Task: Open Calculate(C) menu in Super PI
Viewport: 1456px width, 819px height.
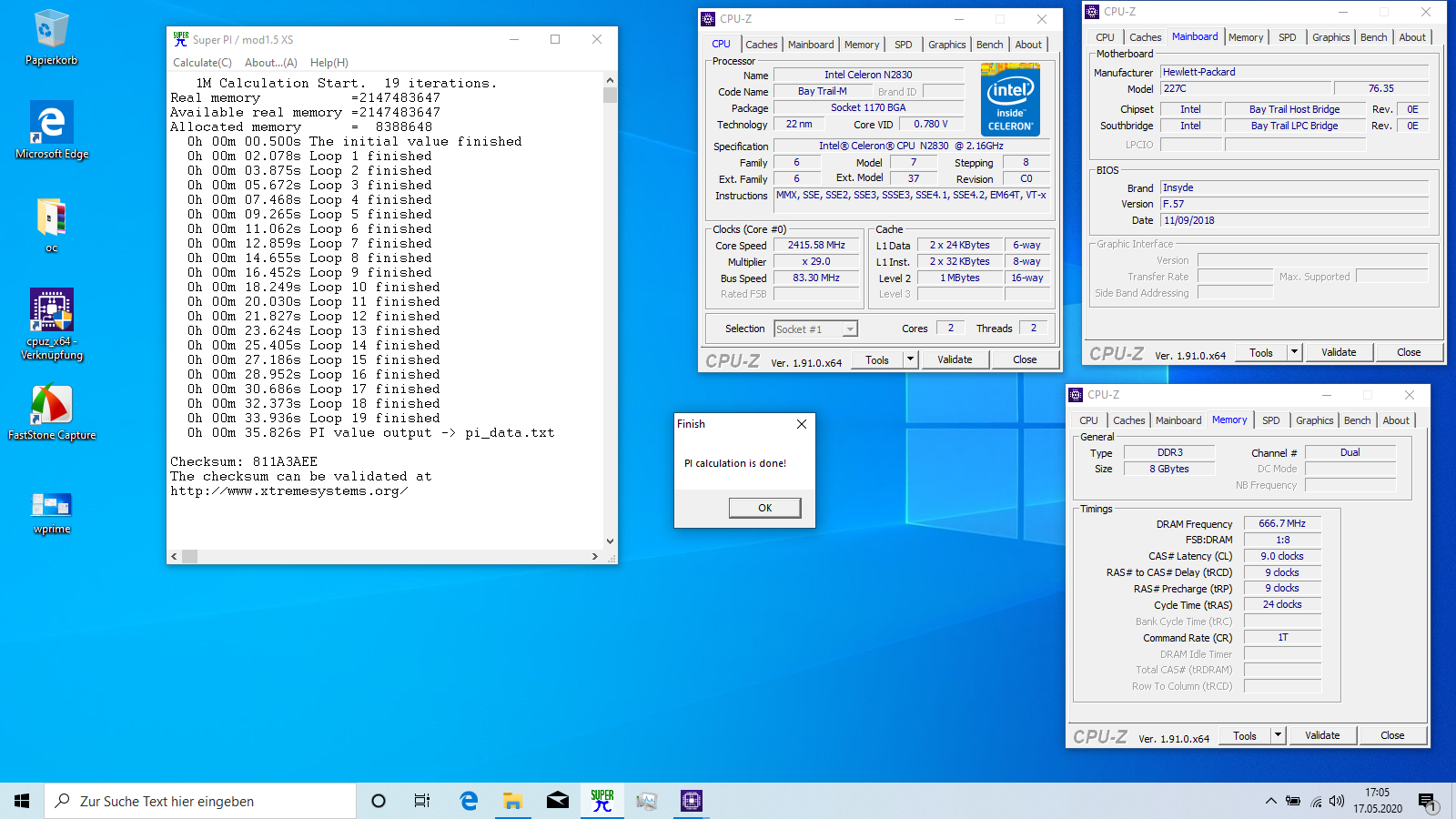Action: [202, 63]
